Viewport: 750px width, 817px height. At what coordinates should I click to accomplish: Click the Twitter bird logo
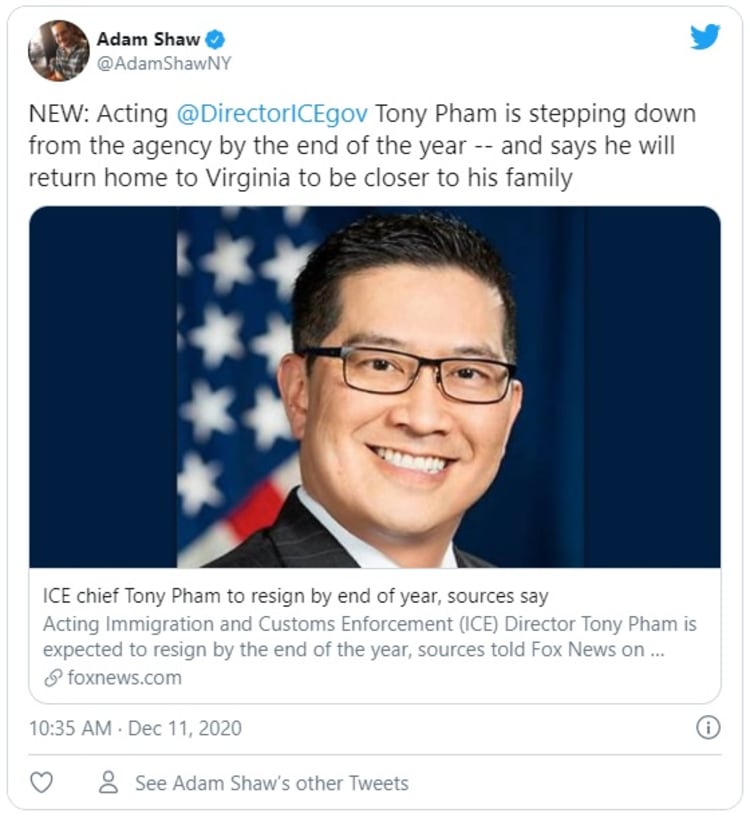[x=705, y=37]
